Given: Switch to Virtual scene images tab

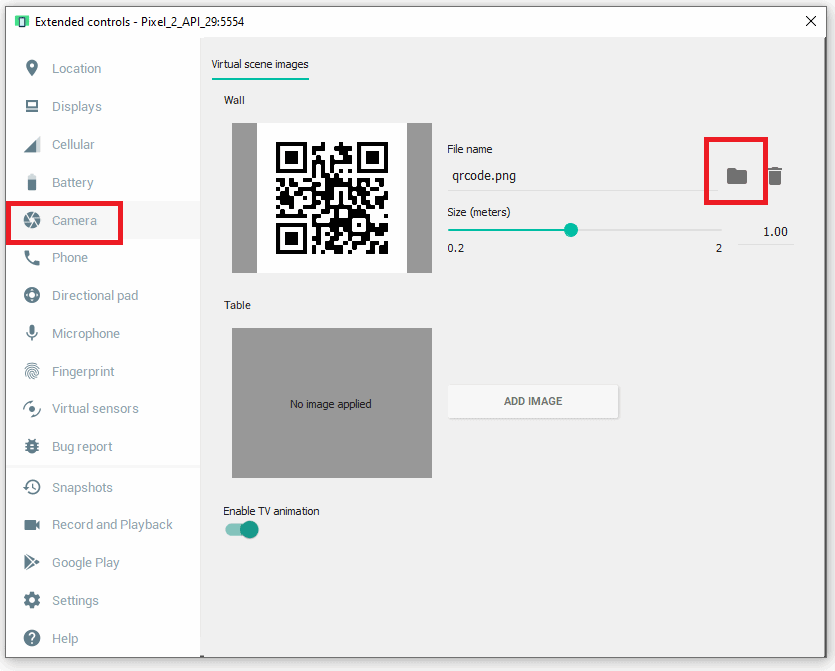Looking at the screenshot, I should 260,64.
